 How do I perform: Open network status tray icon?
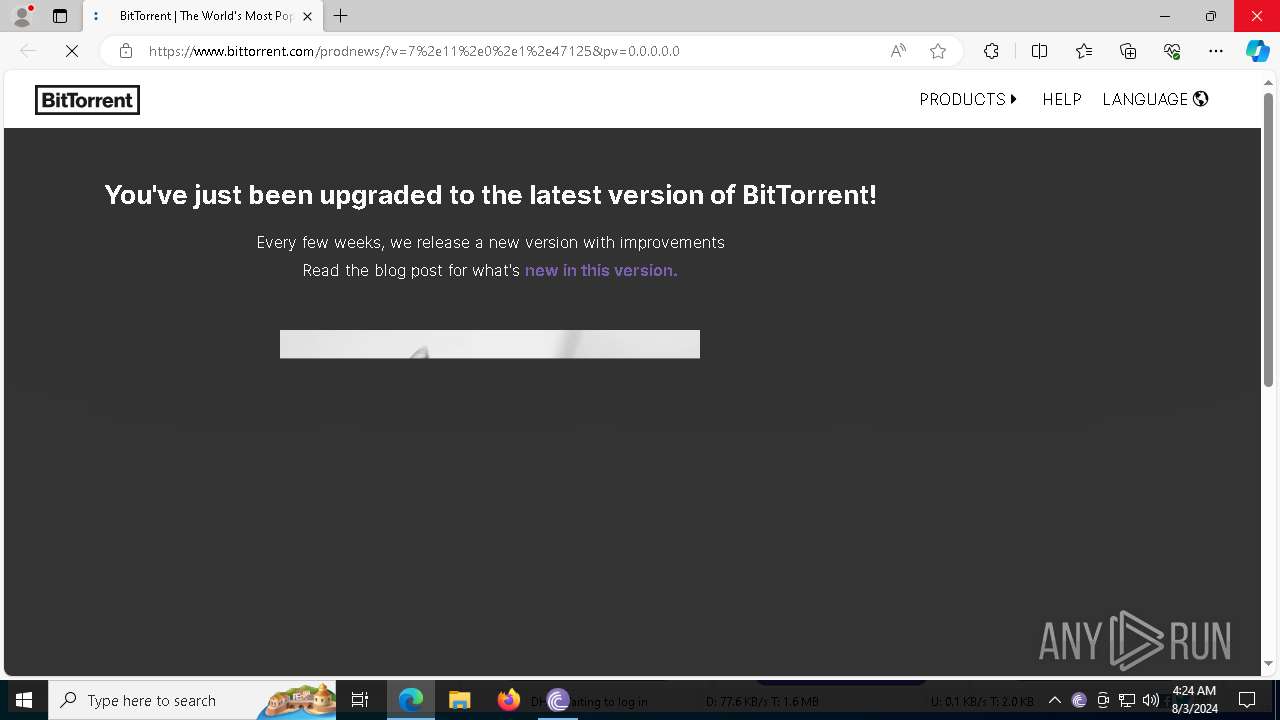pos(1127,700)
